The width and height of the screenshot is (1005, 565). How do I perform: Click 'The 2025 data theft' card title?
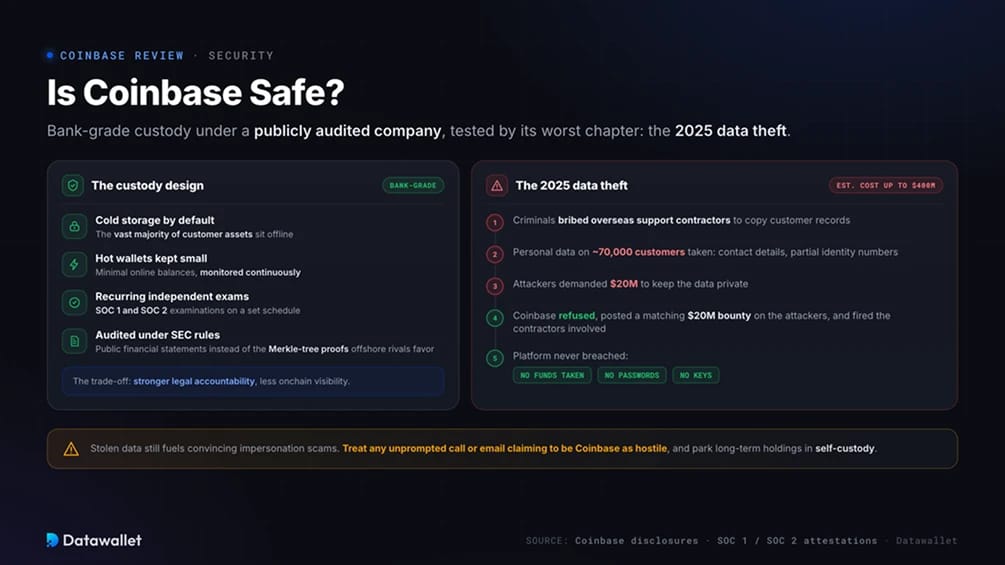(x=571, y=186)
